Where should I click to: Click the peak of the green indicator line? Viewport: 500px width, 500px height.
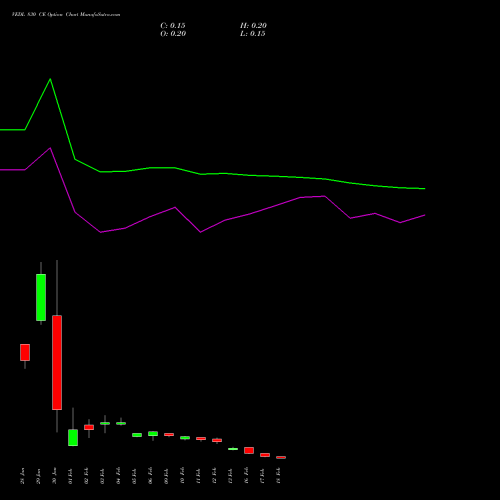click(50, 79)
